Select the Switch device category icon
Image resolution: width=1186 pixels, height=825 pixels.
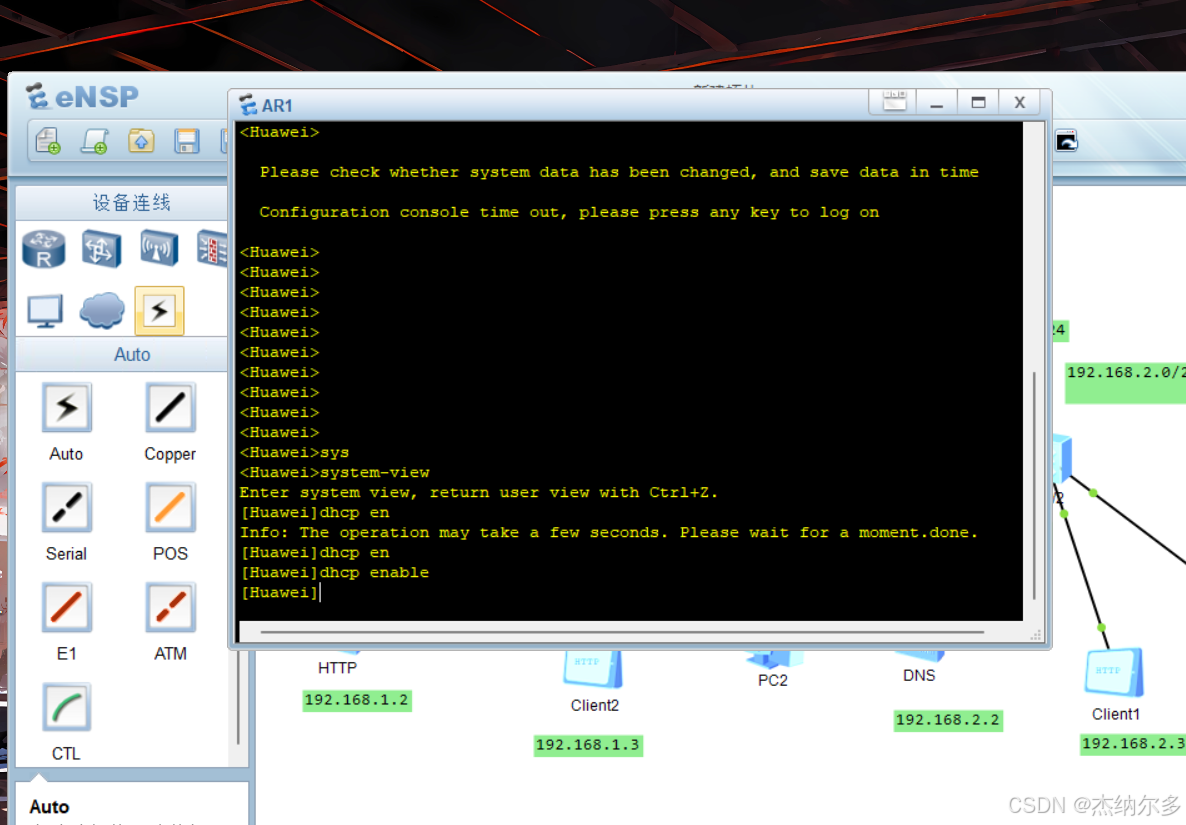click(101, 249)
